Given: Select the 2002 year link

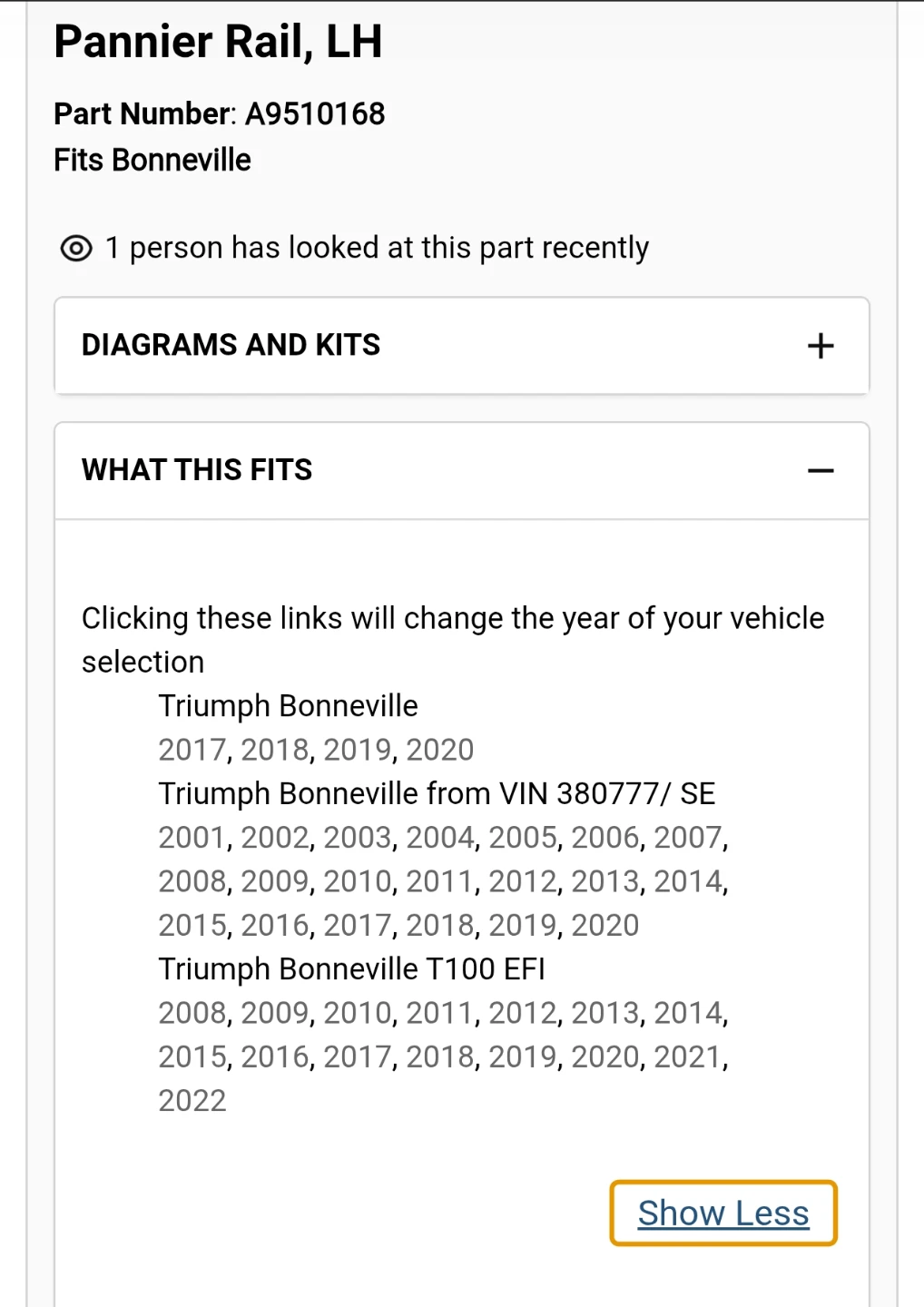Looking at the screenshot, I should tap(274, 837).
